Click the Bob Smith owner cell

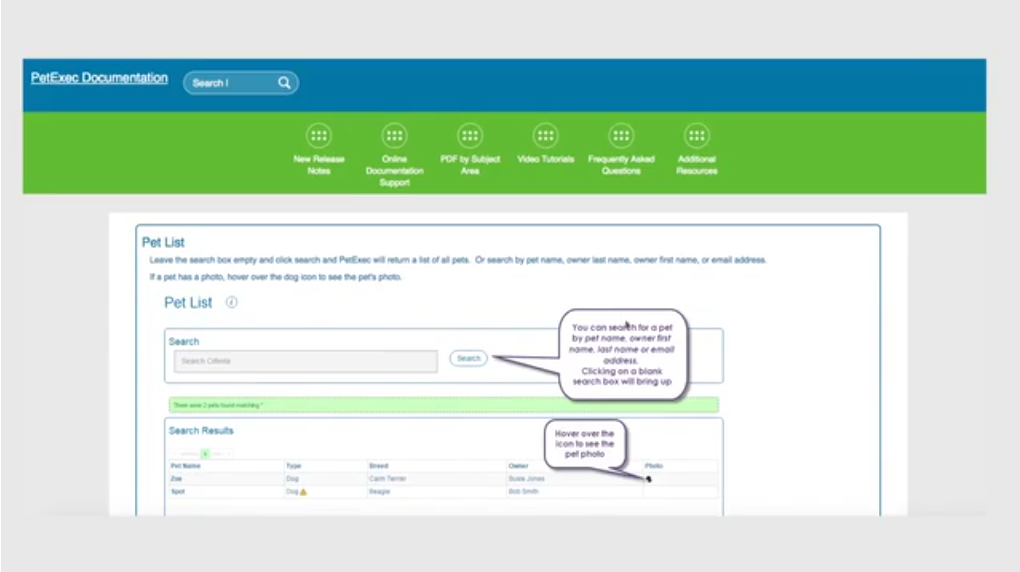pos(523,492)
